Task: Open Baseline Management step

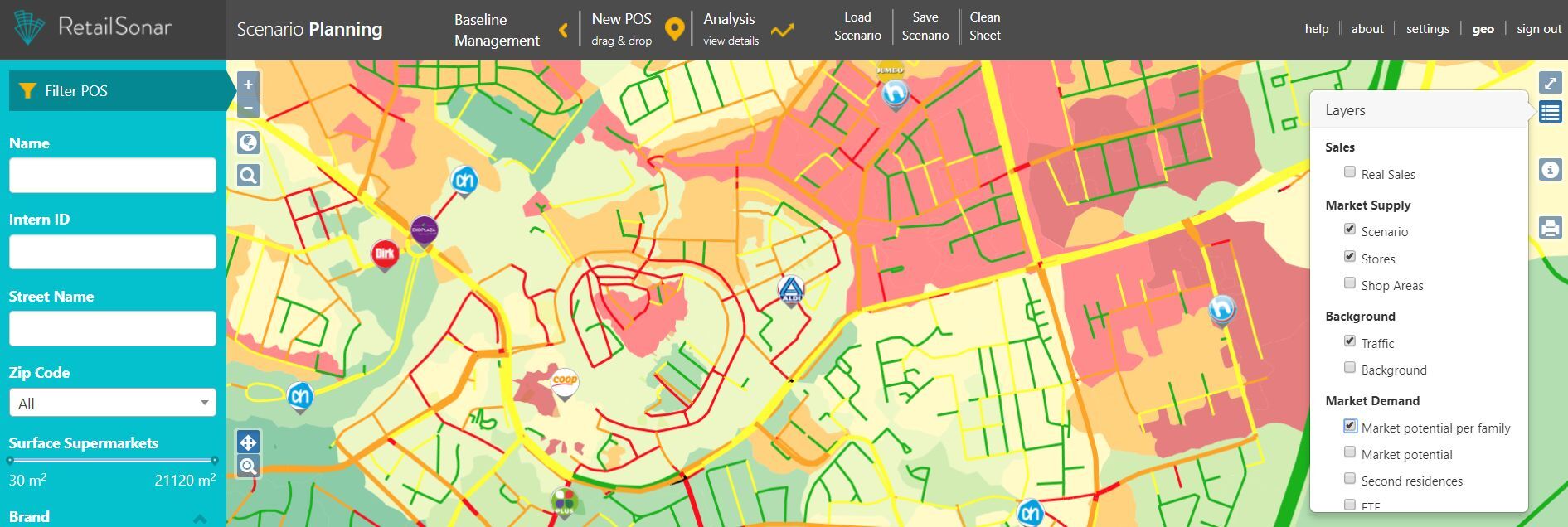Action: point(497,30)
